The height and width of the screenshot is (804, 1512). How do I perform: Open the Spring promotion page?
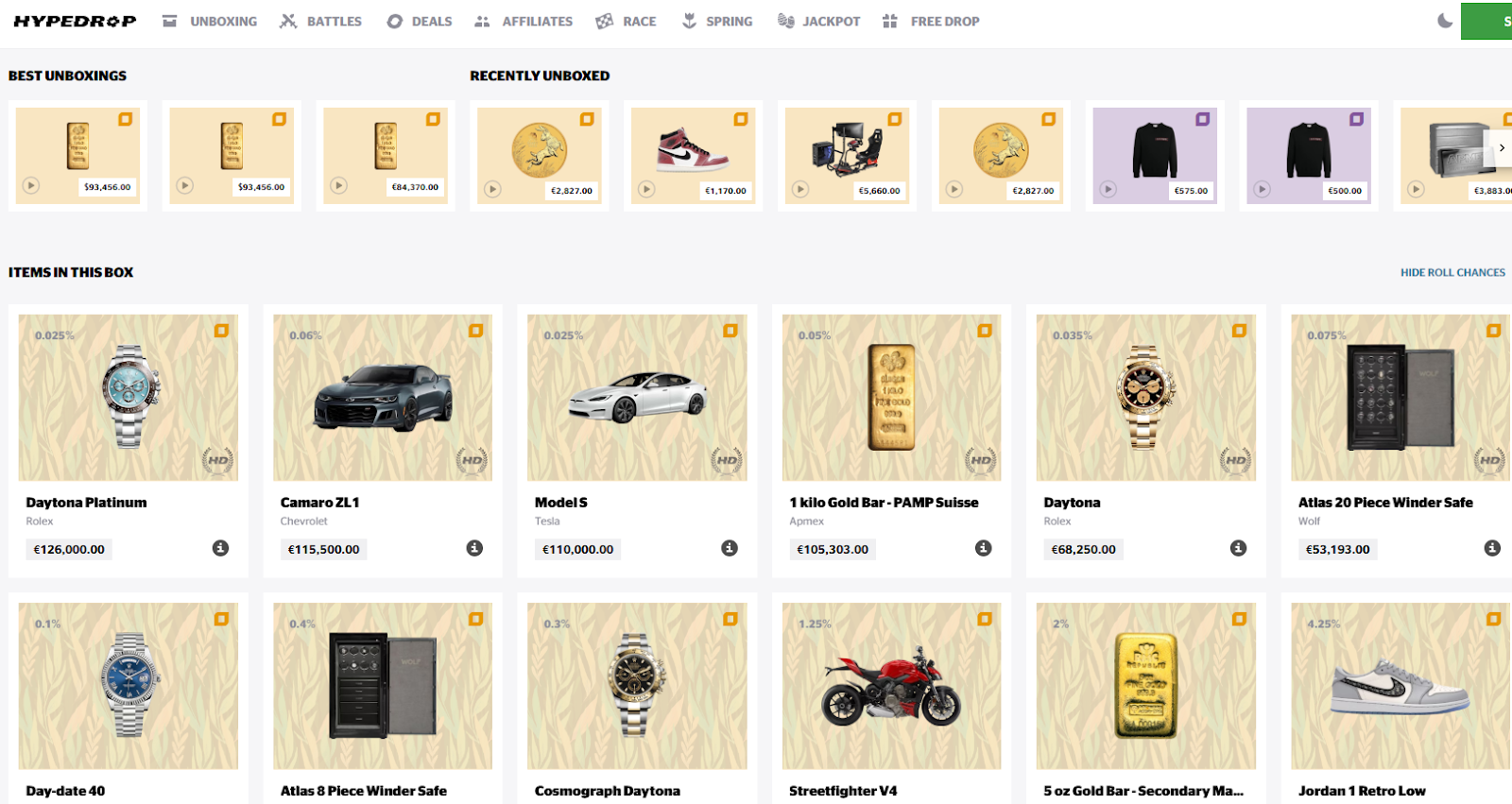coord(717,21)
